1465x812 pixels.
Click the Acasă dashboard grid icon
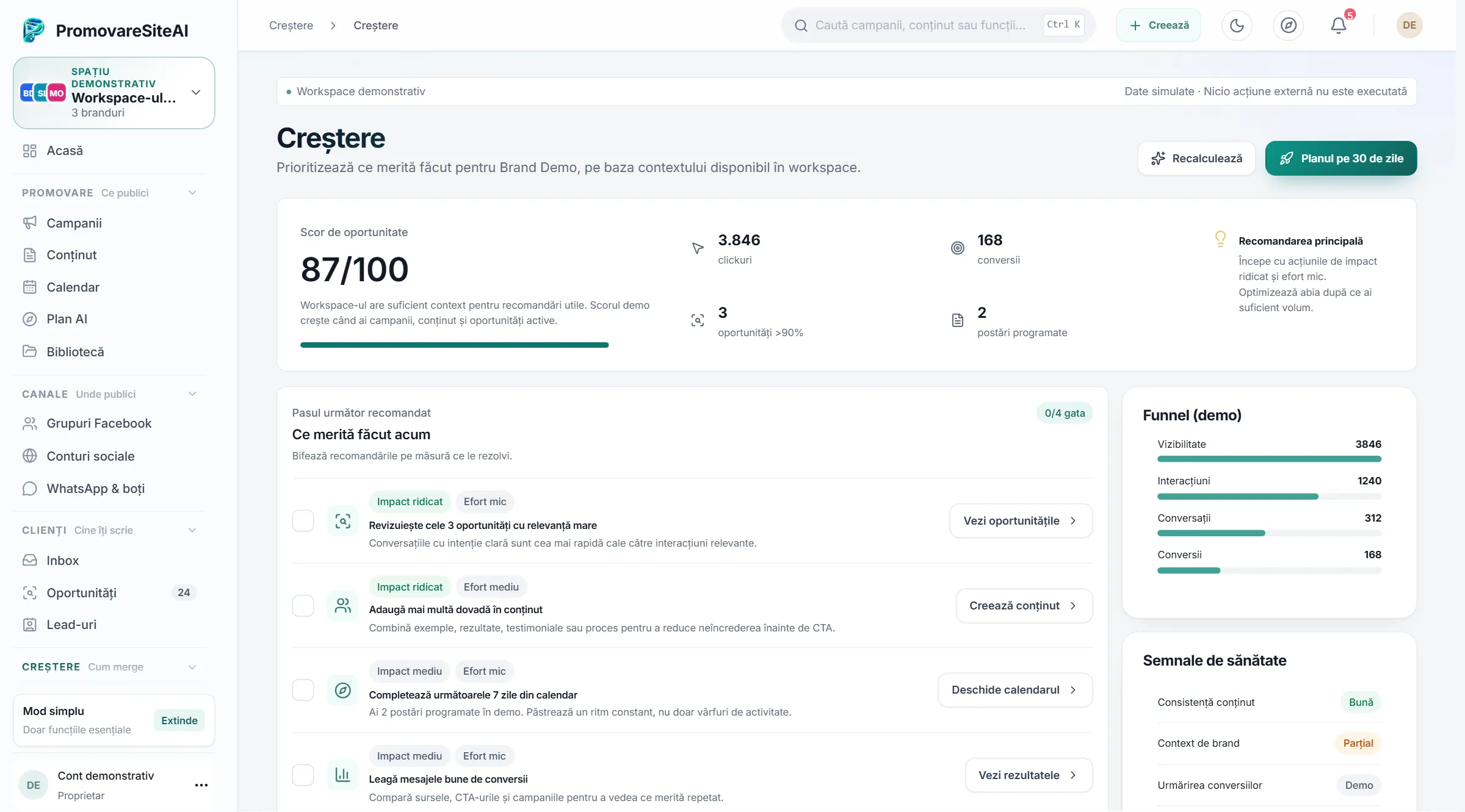pyautogui.click(x=29, y=151)
